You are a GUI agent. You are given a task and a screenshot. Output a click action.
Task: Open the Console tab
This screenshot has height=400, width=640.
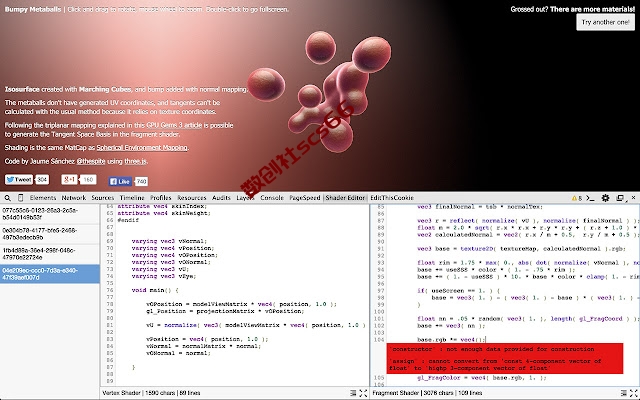272,198
